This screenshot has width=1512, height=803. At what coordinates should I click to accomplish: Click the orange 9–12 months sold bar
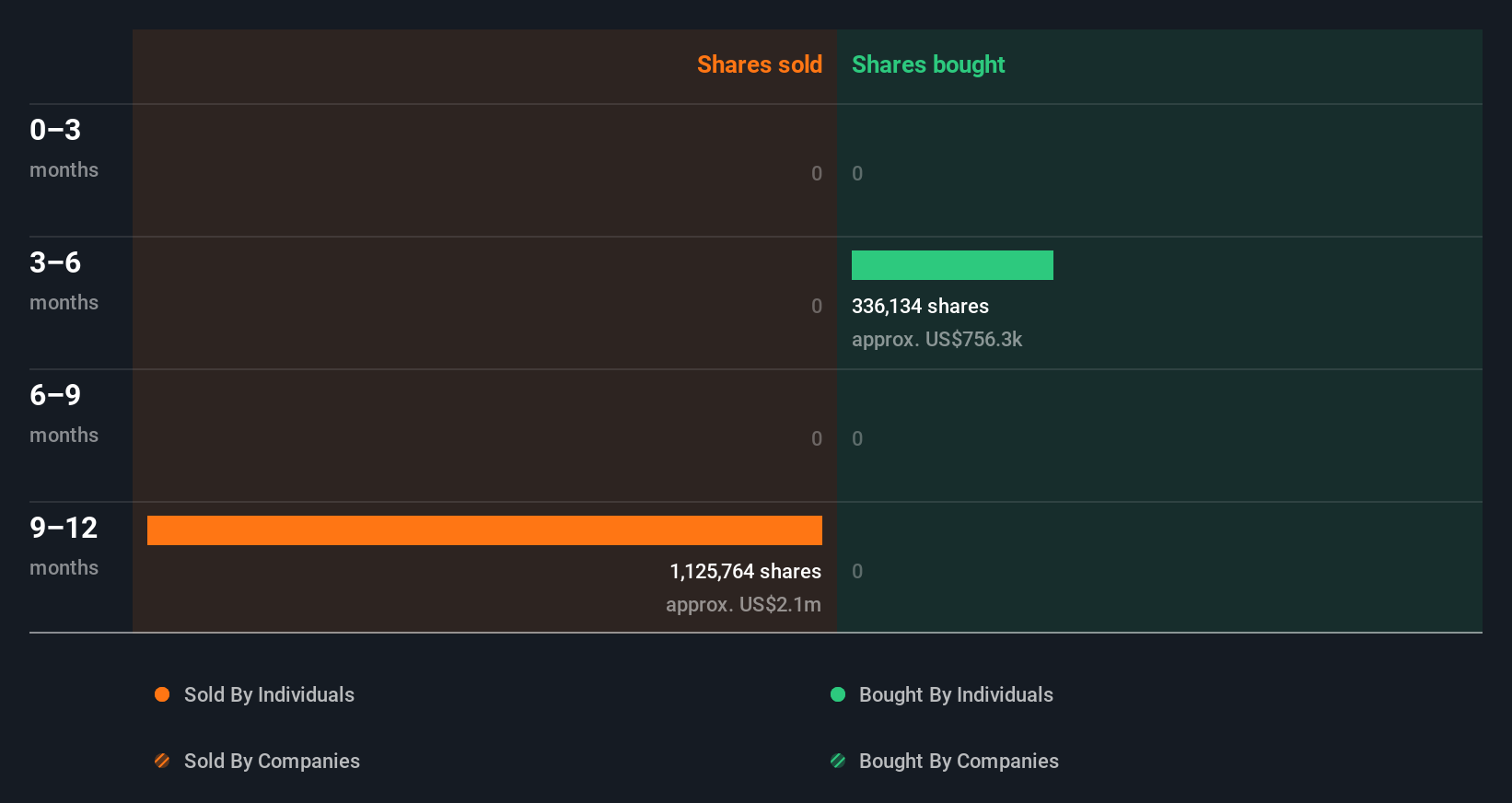(x=484, y=530)
